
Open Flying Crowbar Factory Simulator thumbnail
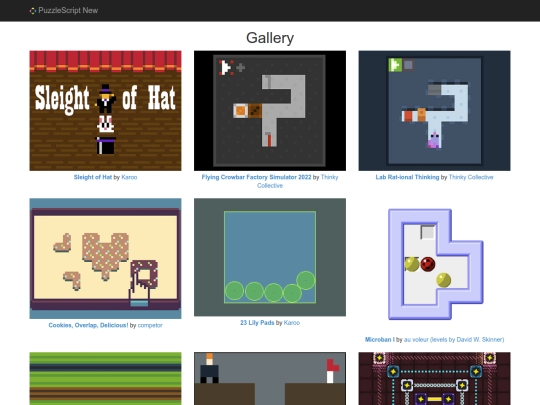270,111
